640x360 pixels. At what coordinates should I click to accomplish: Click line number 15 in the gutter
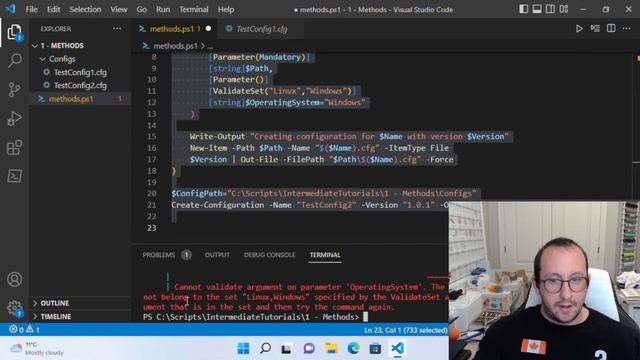tap(152, 136)
